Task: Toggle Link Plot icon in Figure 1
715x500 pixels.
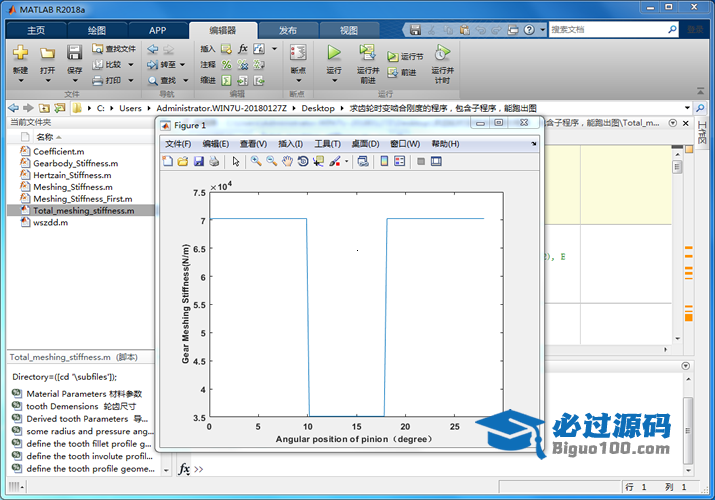Action: click(x=363, y=161)
